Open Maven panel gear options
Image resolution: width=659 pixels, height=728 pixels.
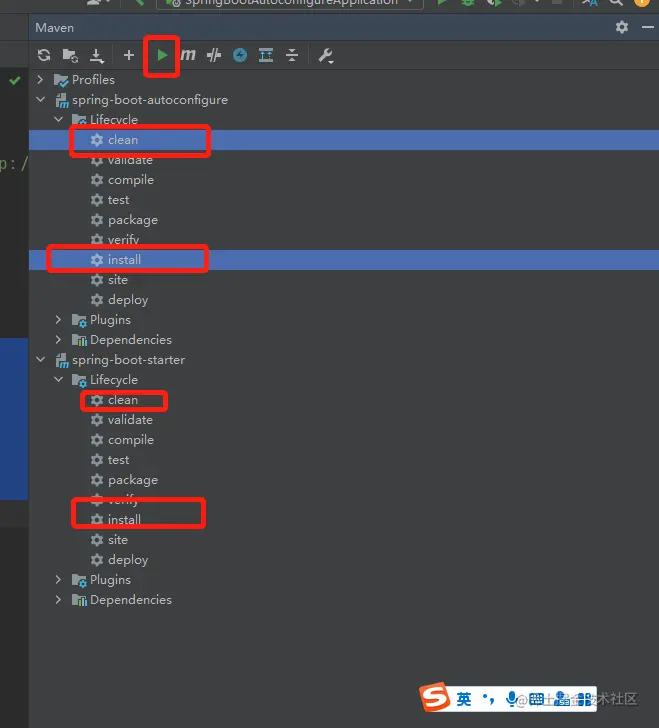[x=622, y=27]
